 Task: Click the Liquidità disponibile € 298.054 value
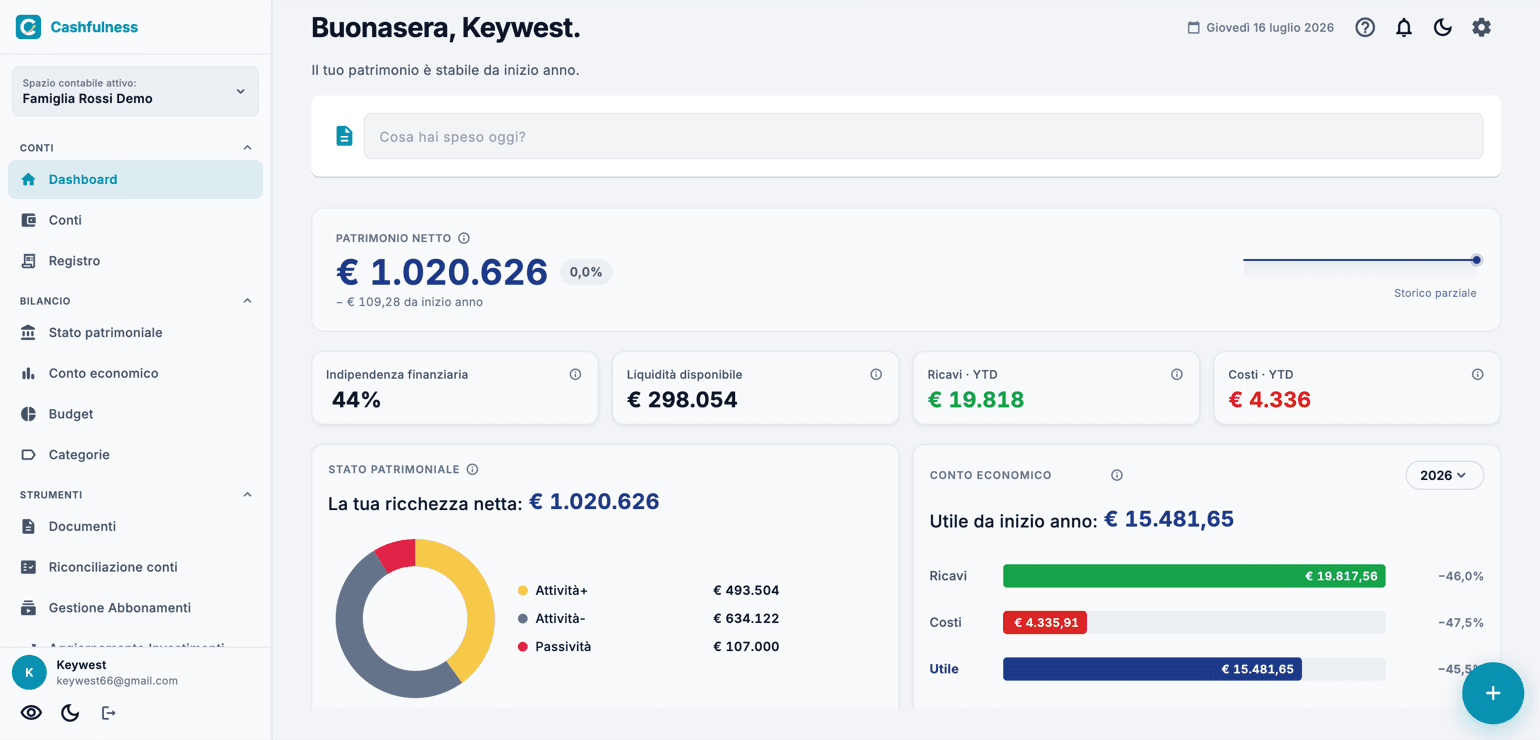point(682,400)
